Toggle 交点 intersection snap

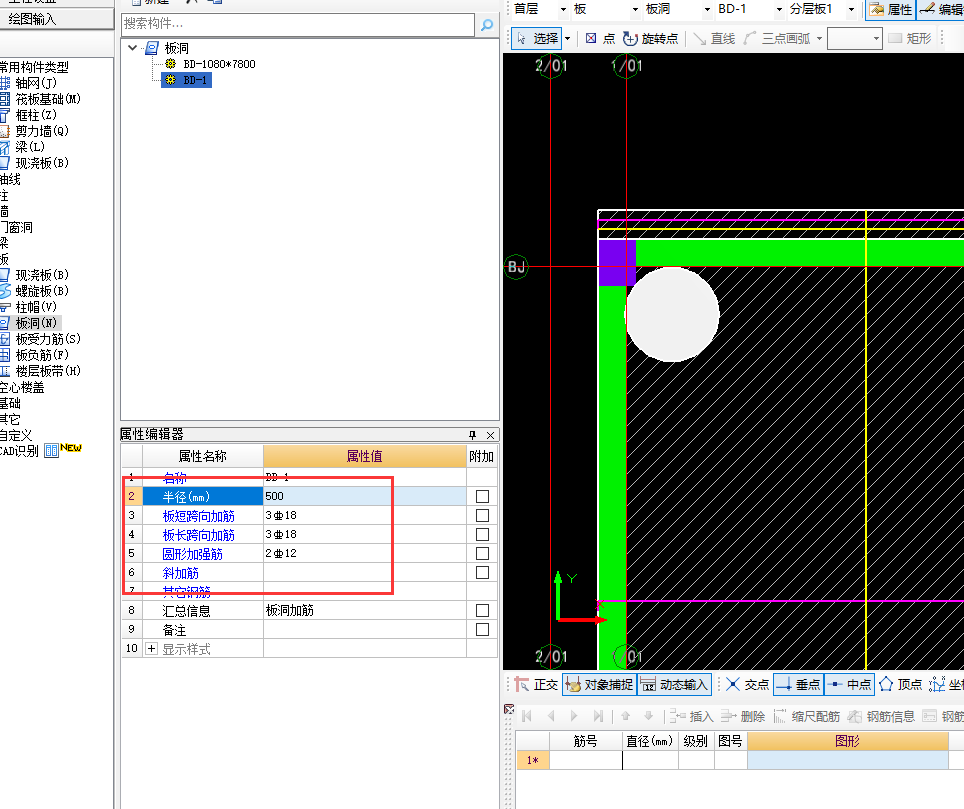tap(747, 684)
